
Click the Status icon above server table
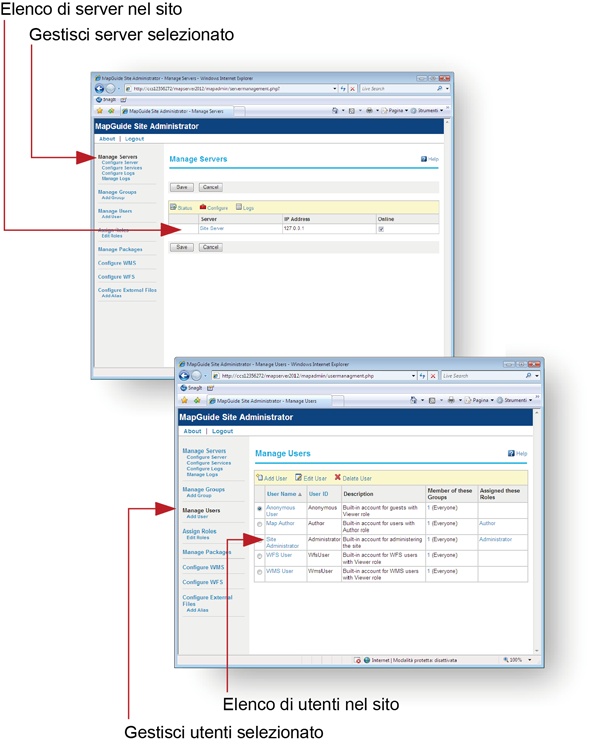tap(174, 207)
